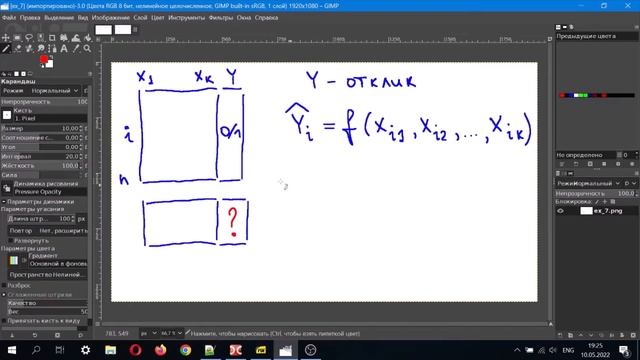Adjust the Непрозрачность slider in tool options
This screenshot has width=640, height=360.
pos(44,101)
